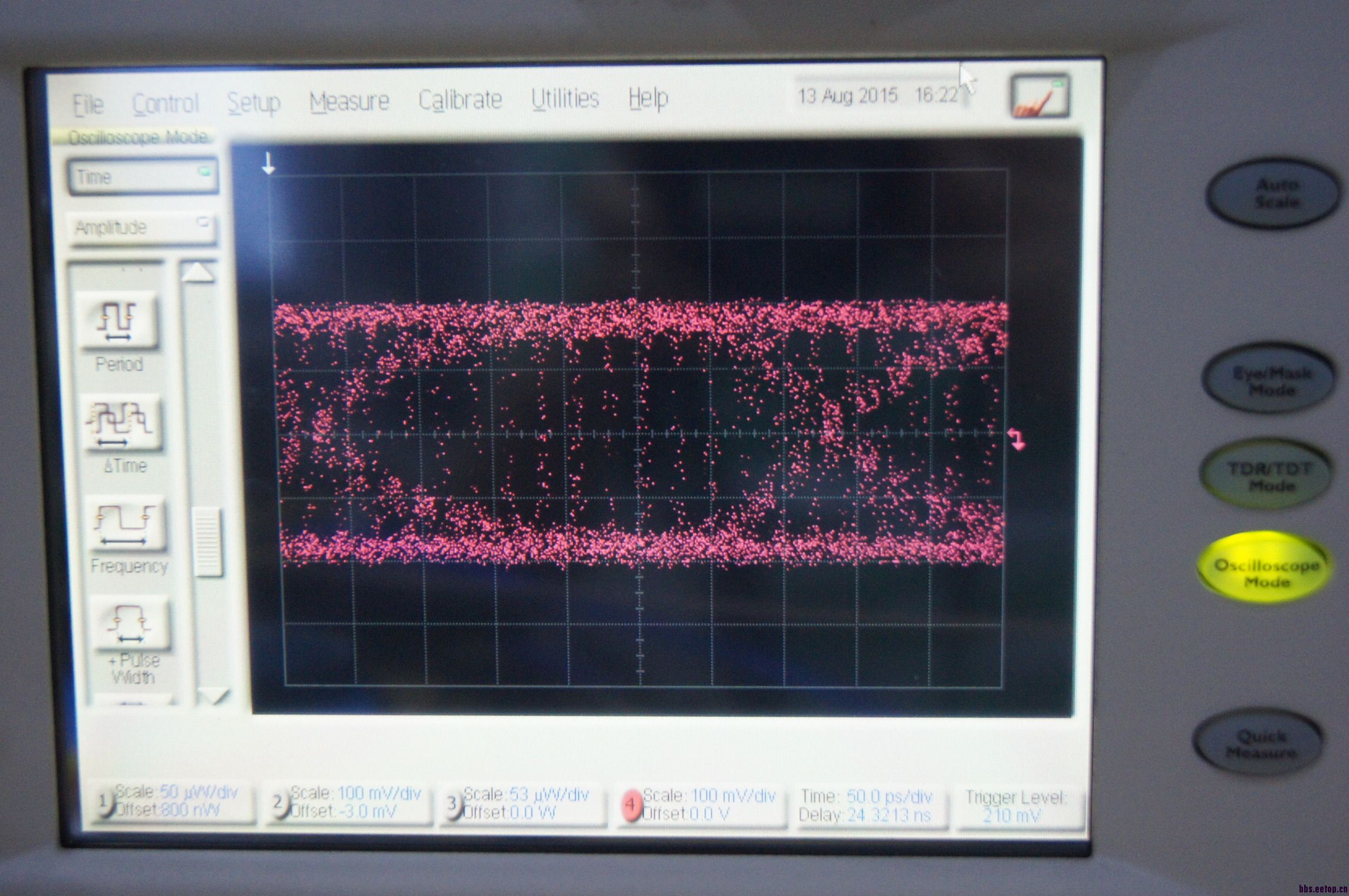Click the measurement list scrollbar thumb

coord(208,542)
